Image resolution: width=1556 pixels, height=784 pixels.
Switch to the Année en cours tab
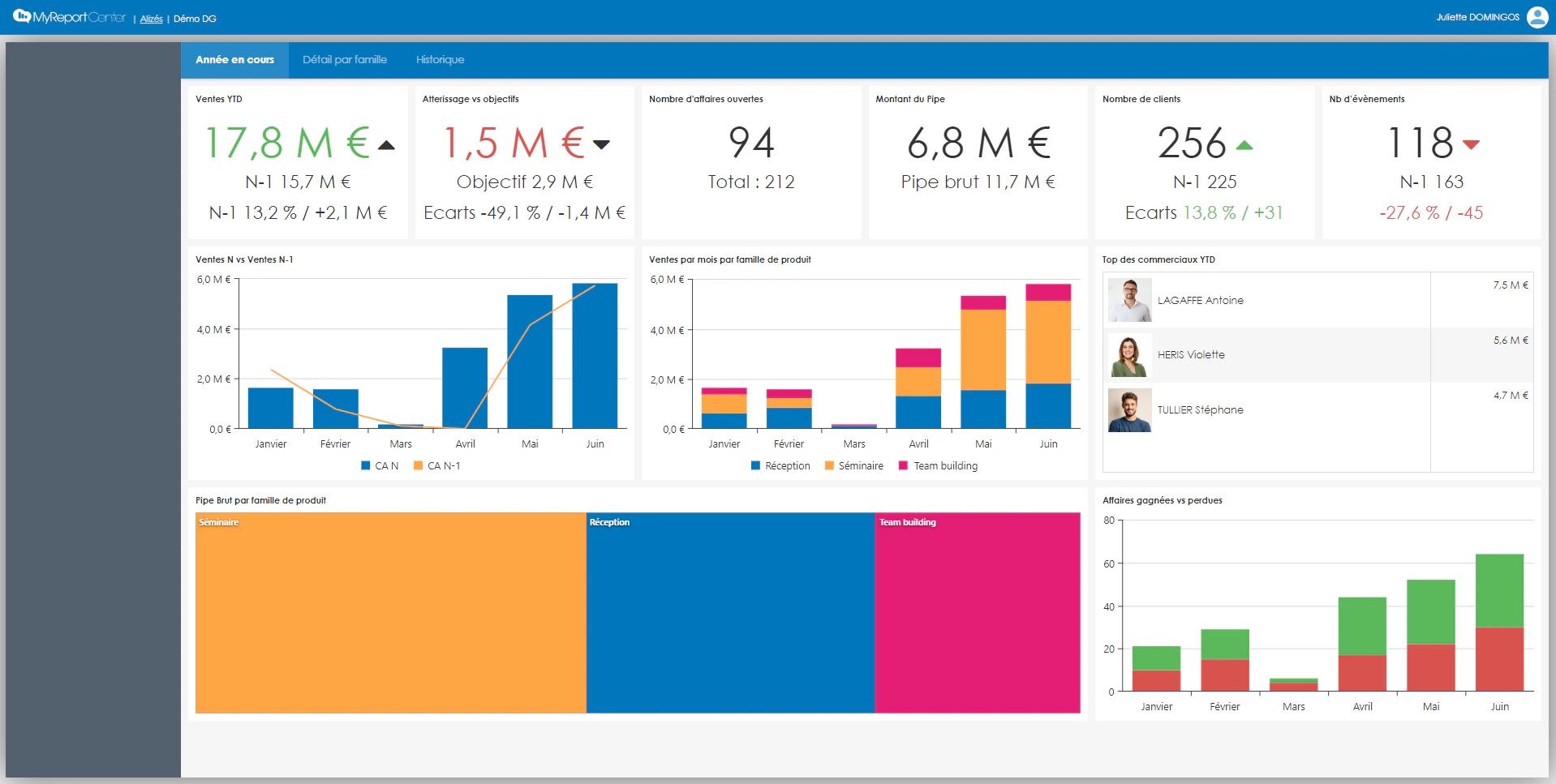coord(234,60)
